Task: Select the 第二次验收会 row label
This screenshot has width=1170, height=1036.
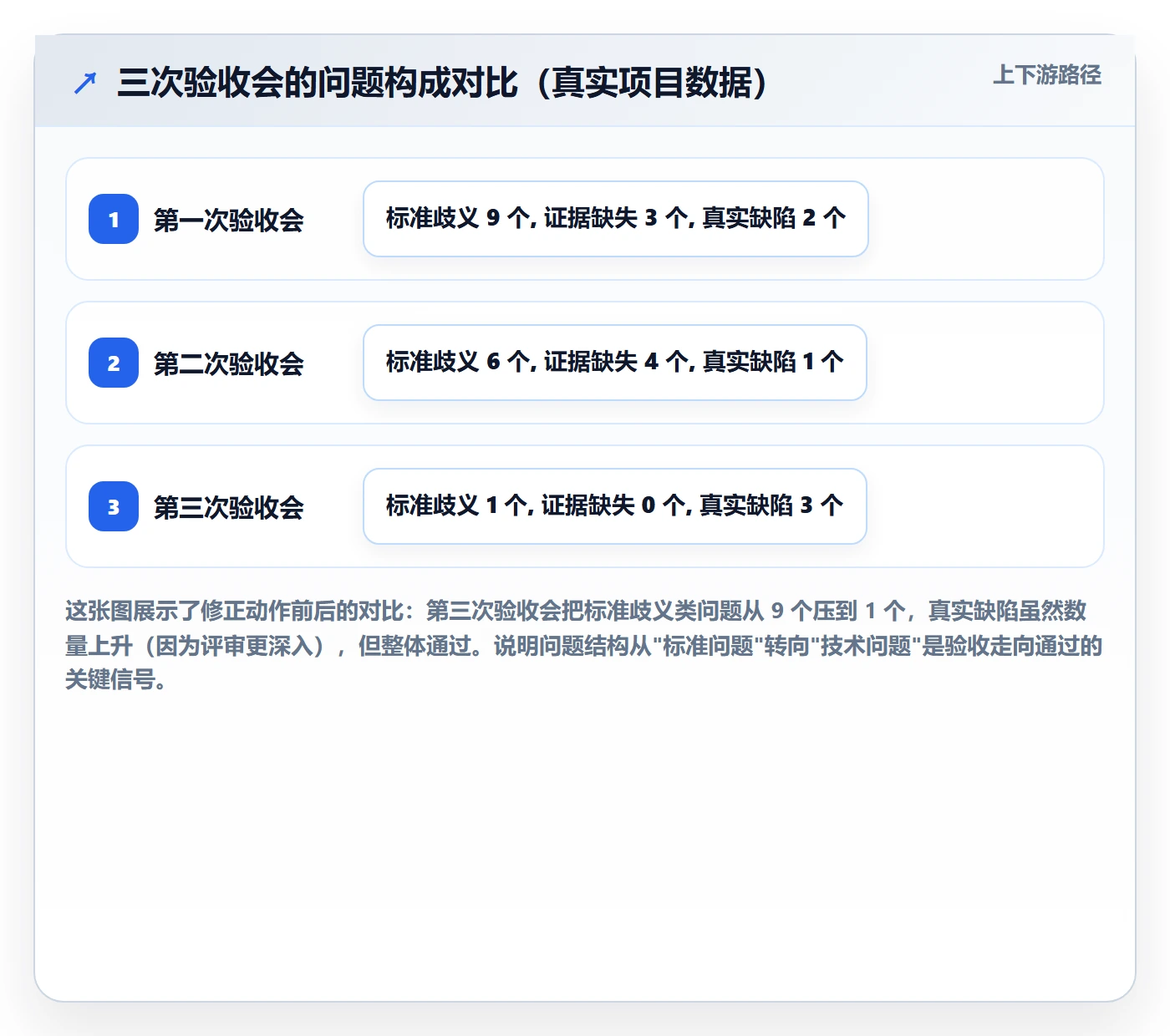Action: pyautogui.click(x=228, y=363)
